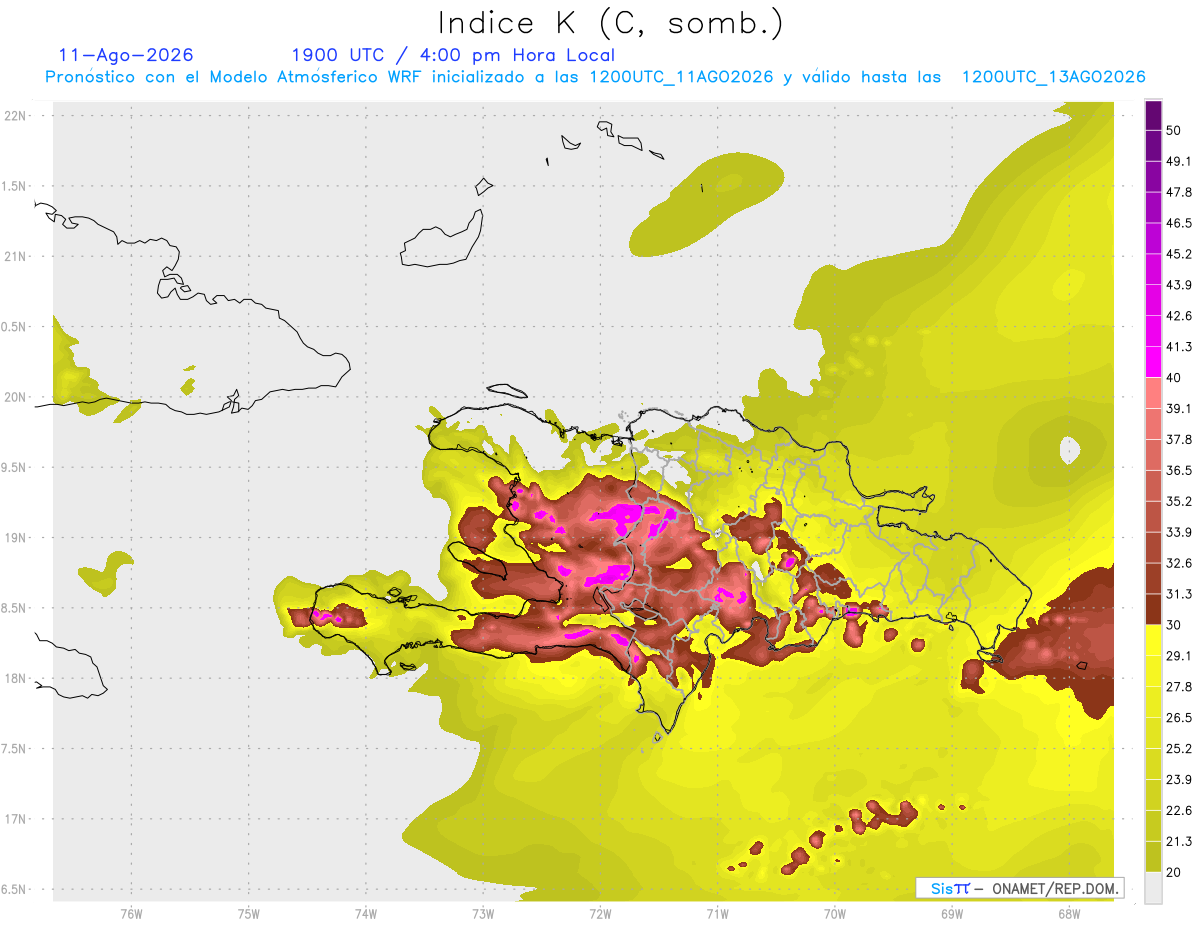Click the legend value '33.9'
1200x927 pixels.
[1179, 532]
